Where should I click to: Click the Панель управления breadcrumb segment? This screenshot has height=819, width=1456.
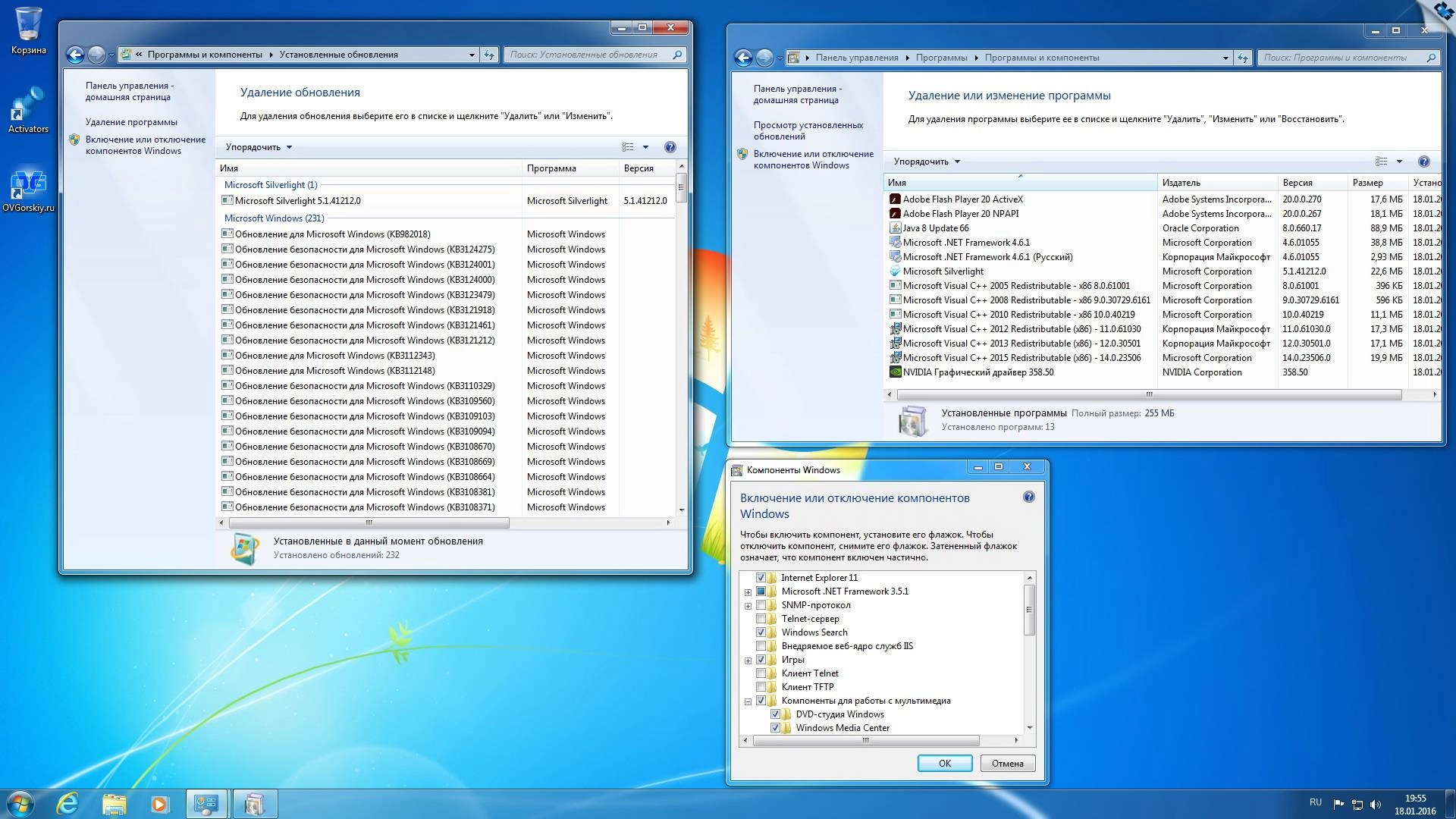pos(857,58)
